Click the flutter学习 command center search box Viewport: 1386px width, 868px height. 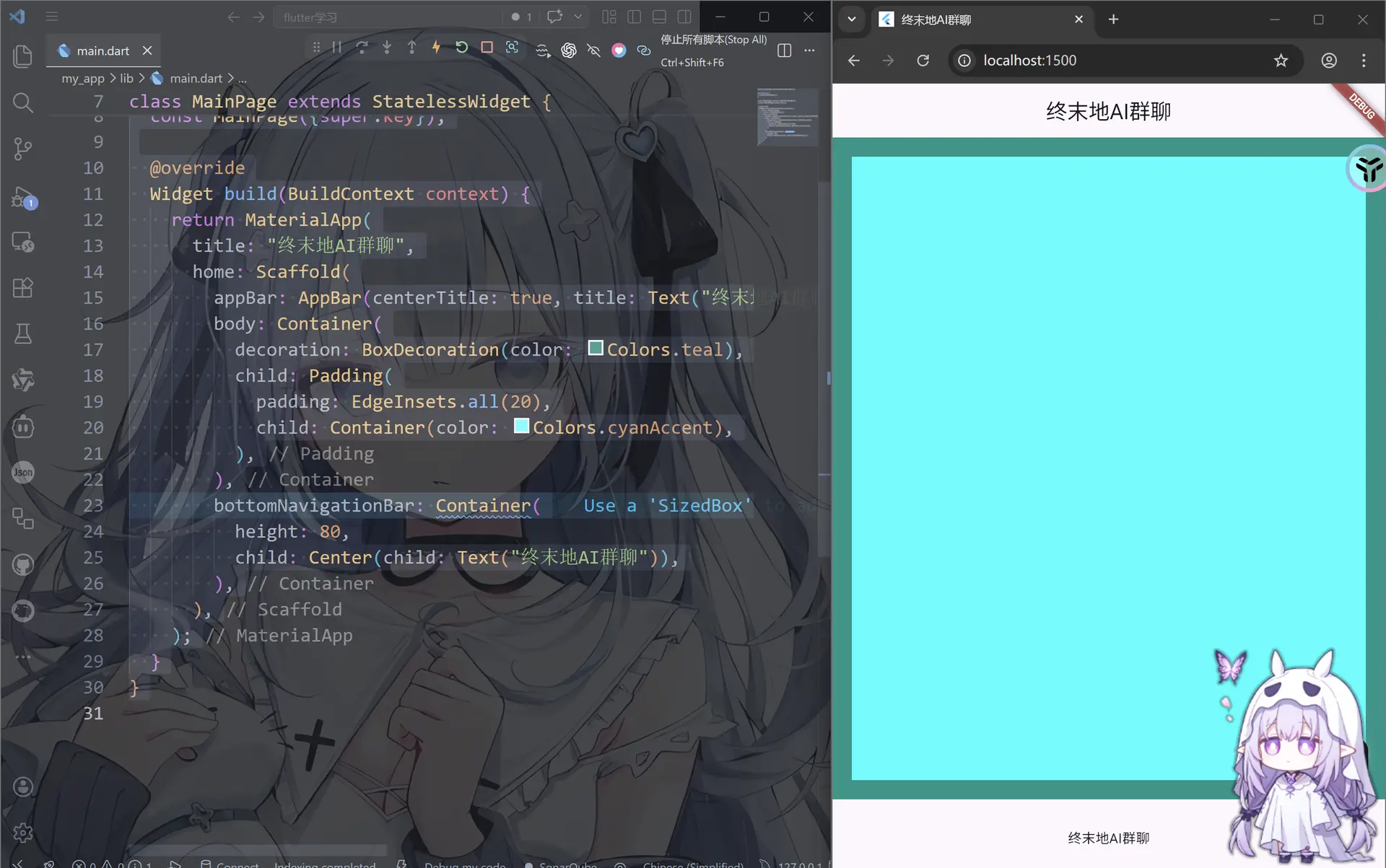pyautogui.click(x=388, y=17)
